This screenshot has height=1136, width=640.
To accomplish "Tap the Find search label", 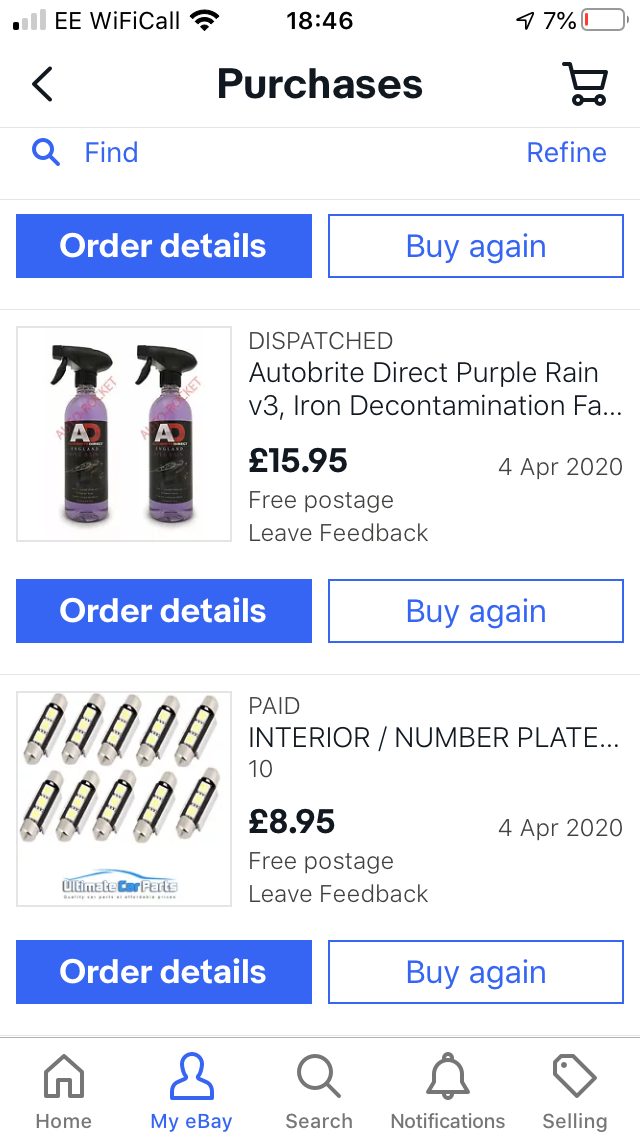I will coord(111,152).
